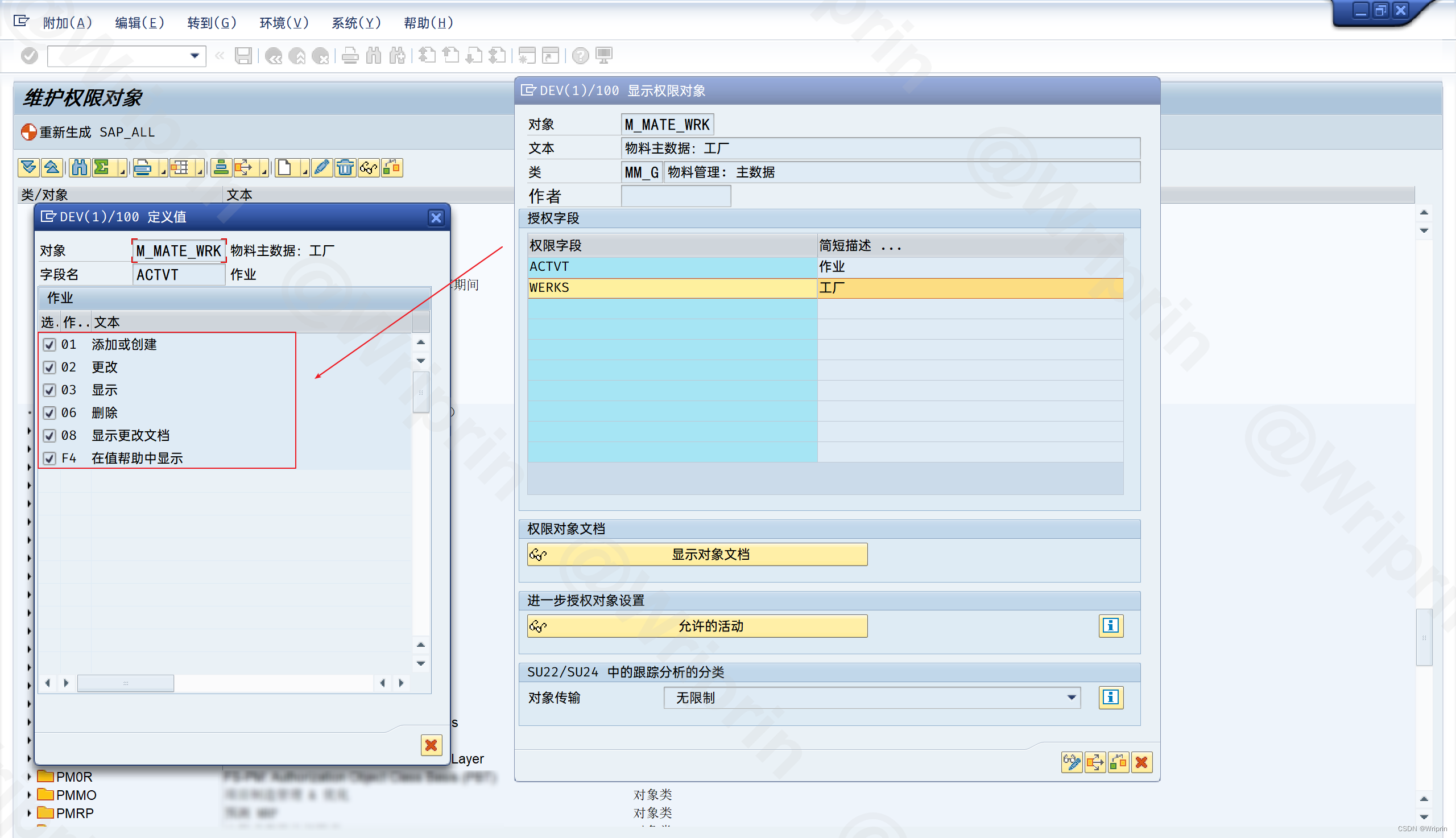
Task: Open the 系统(Y) menu
Action: click(x=356, y=23)
